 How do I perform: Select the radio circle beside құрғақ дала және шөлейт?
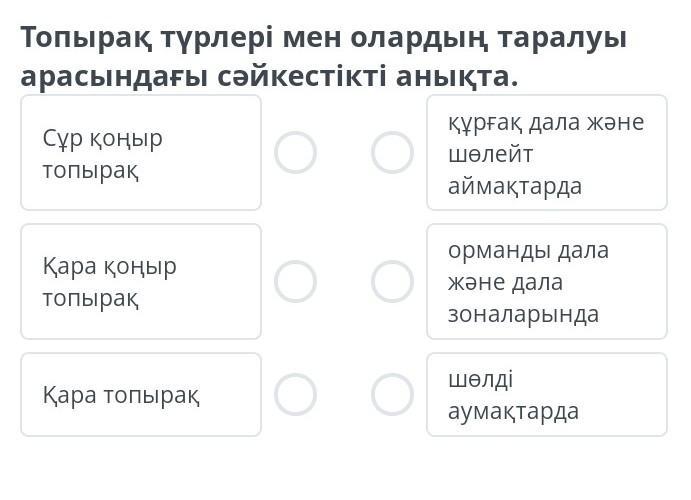coord(392,153)
